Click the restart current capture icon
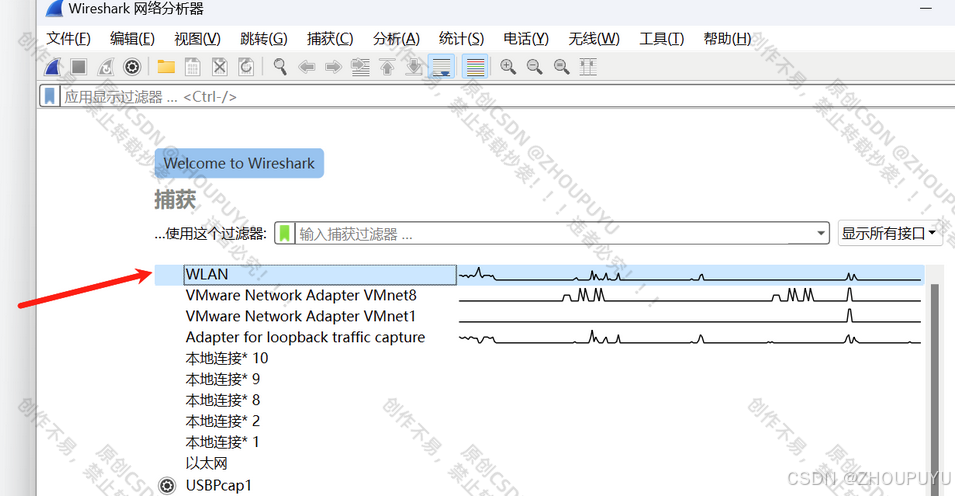955x496 pixels. (x=105, y=66)
